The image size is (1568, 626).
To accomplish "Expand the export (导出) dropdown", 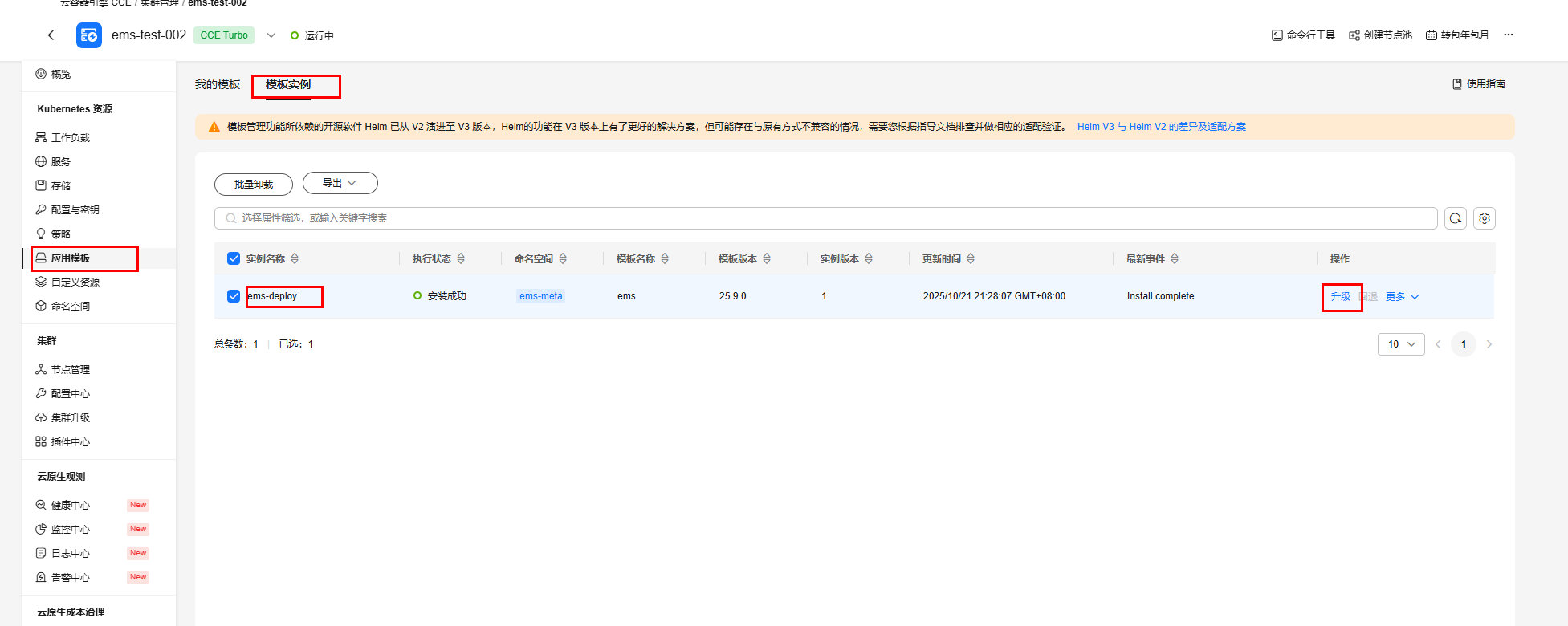I will click(x=340, y=183).
